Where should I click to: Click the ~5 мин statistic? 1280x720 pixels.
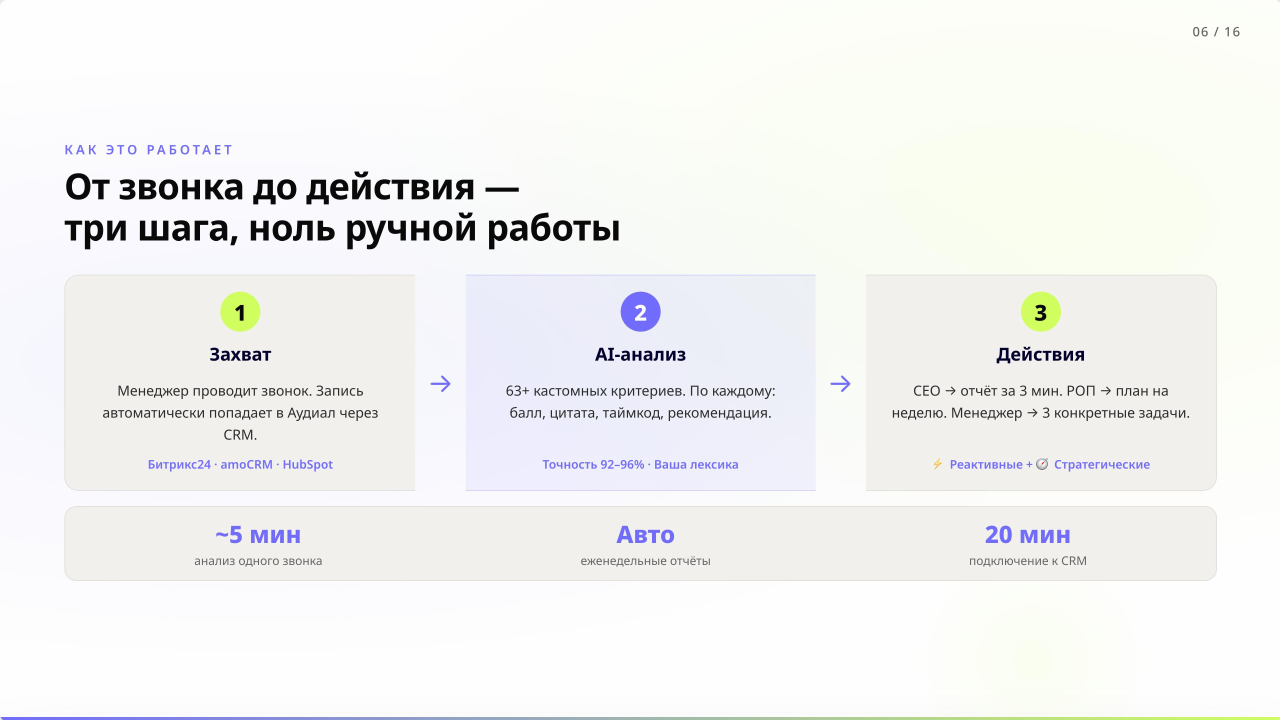258,534
